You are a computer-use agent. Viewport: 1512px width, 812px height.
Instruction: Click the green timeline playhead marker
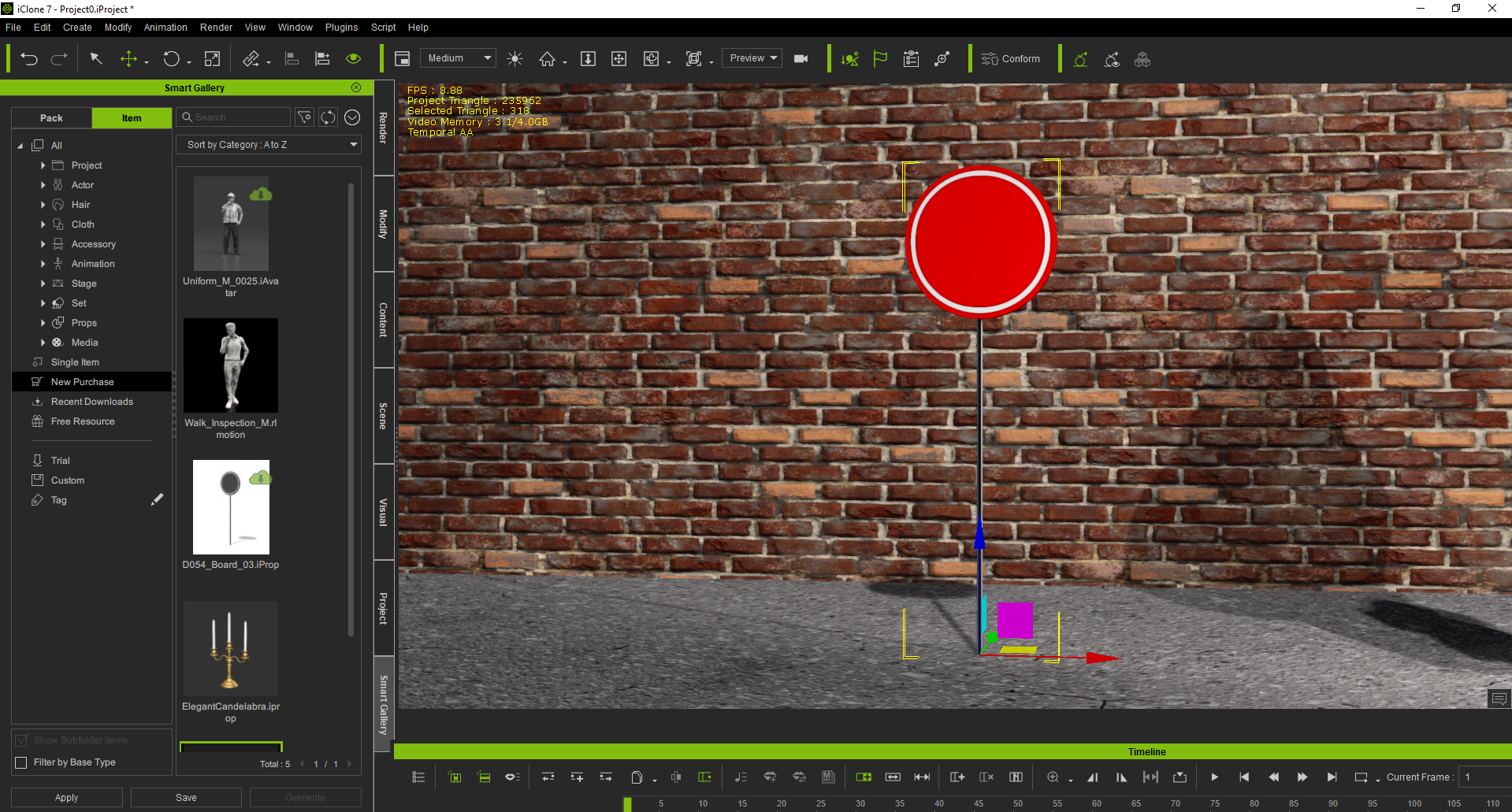tap(627, 804)
